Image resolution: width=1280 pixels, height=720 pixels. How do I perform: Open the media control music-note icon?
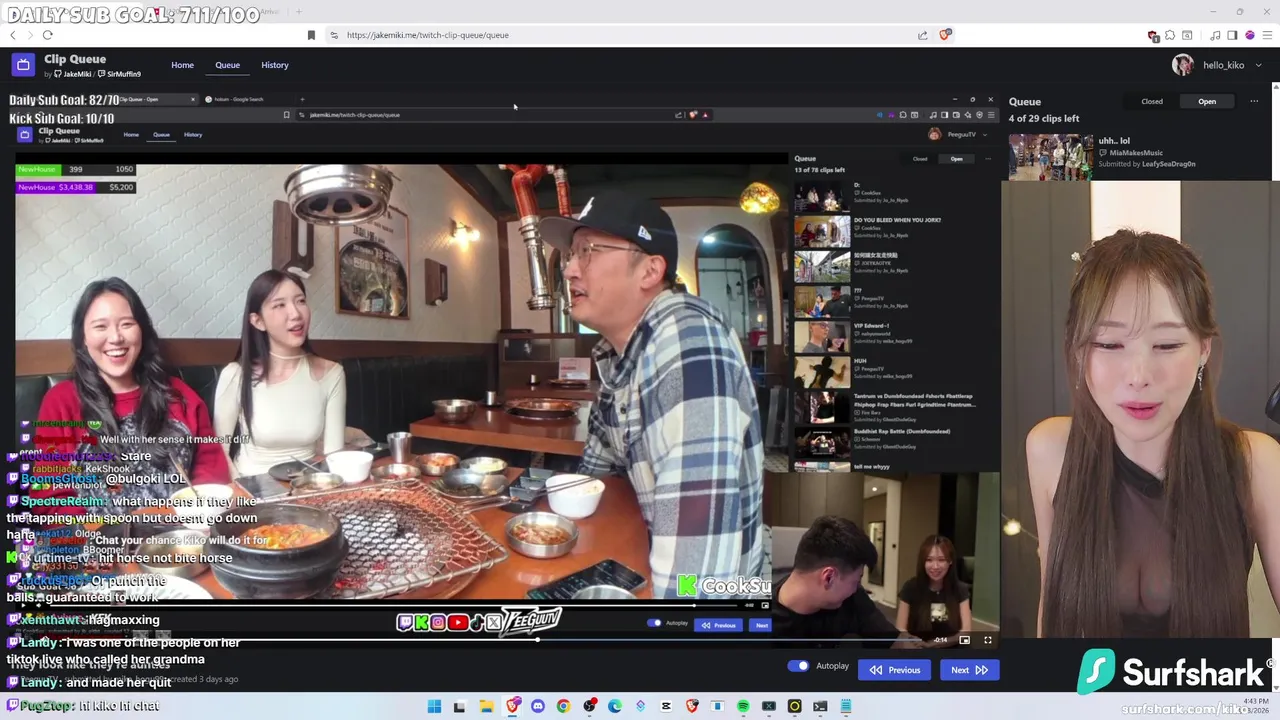[x=1215, y=35]
